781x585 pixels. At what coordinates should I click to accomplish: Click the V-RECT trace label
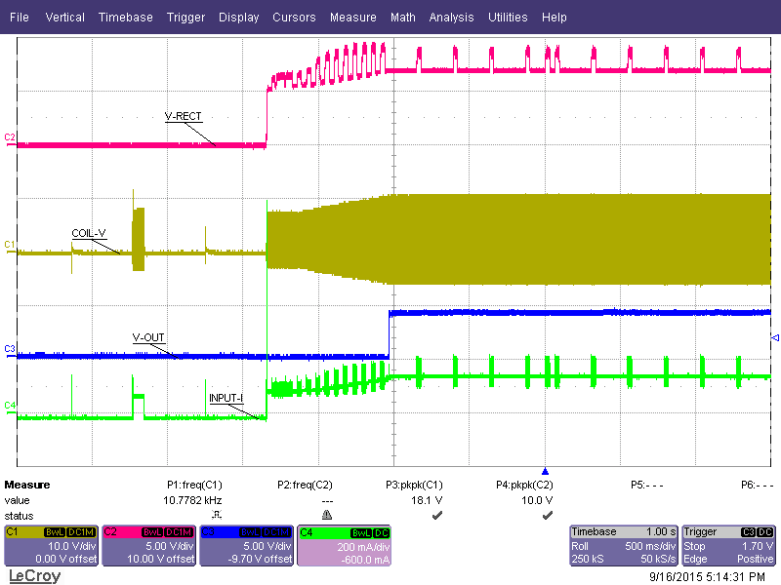pos(183,116)
